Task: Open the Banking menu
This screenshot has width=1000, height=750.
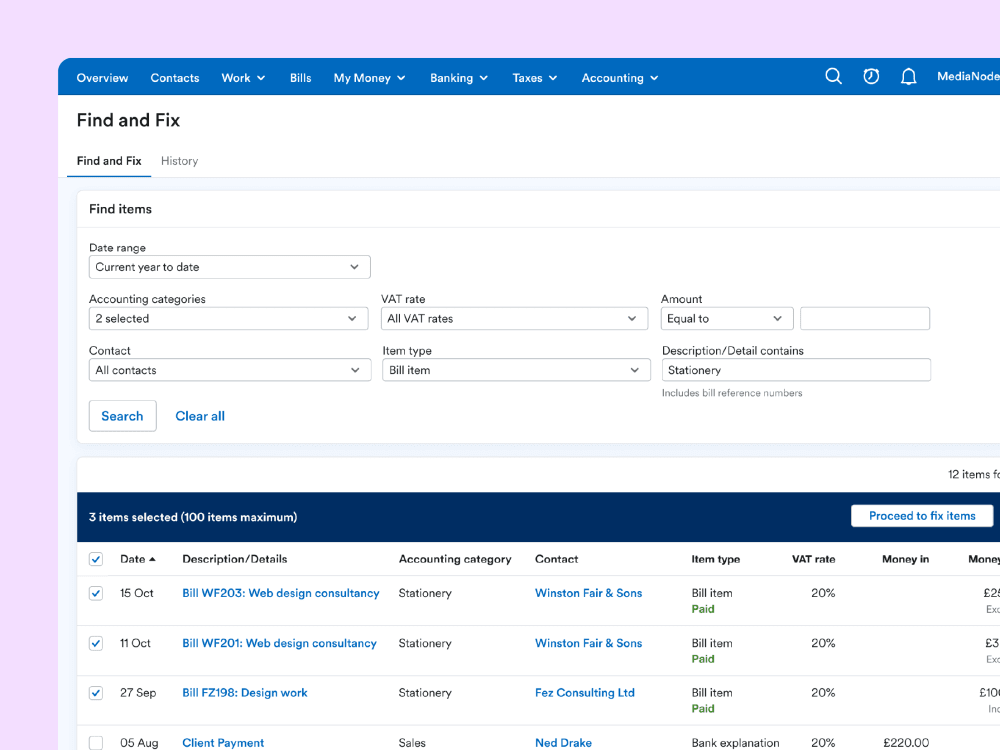Action: 459,78
